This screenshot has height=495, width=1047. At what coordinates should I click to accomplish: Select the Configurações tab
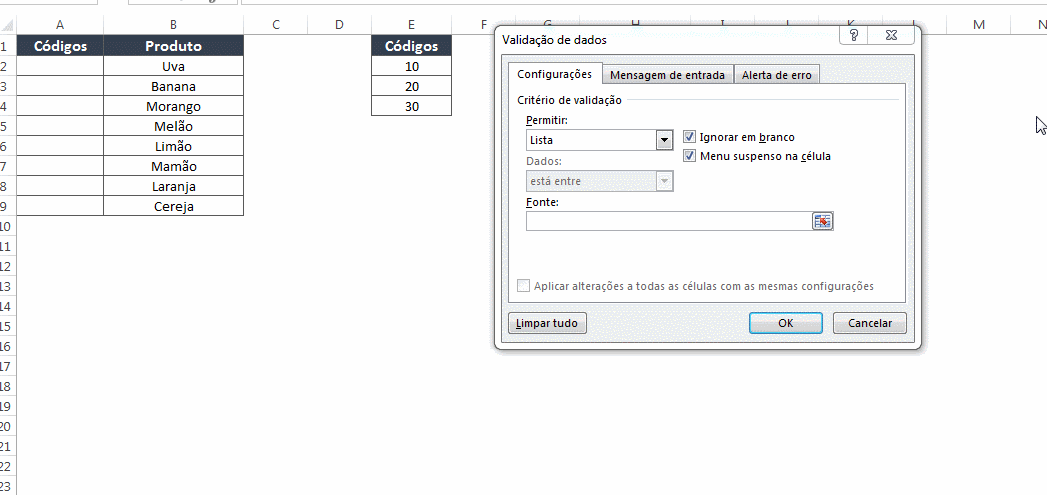click(553, 75)
